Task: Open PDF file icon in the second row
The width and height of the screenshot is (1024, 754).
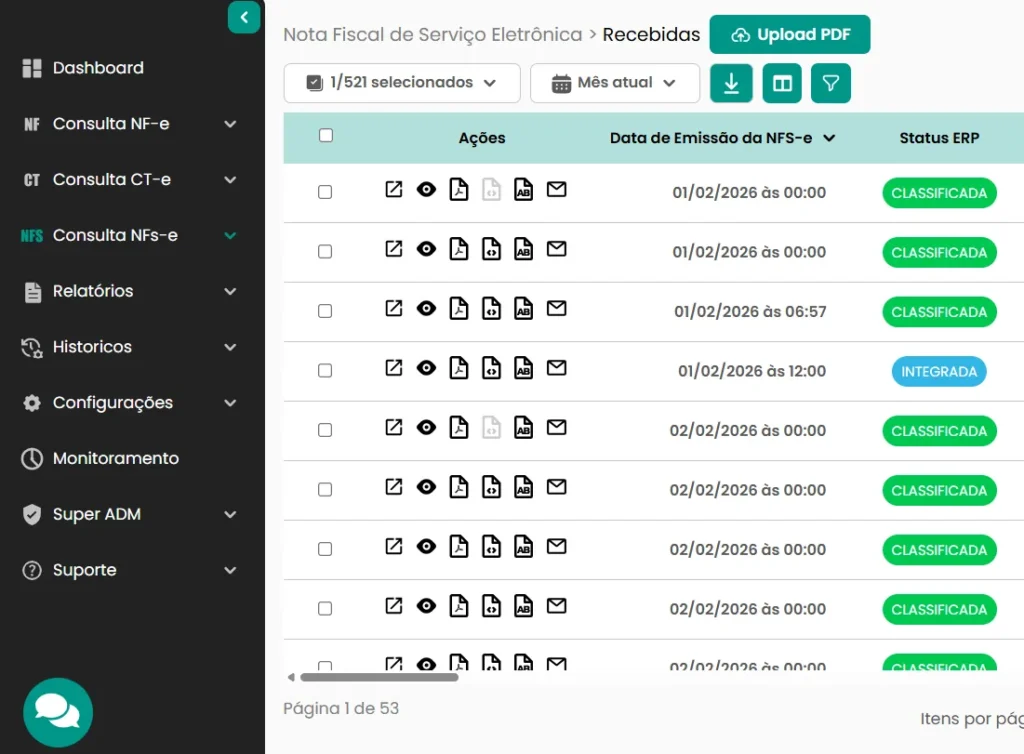Action: pos(458,250)
